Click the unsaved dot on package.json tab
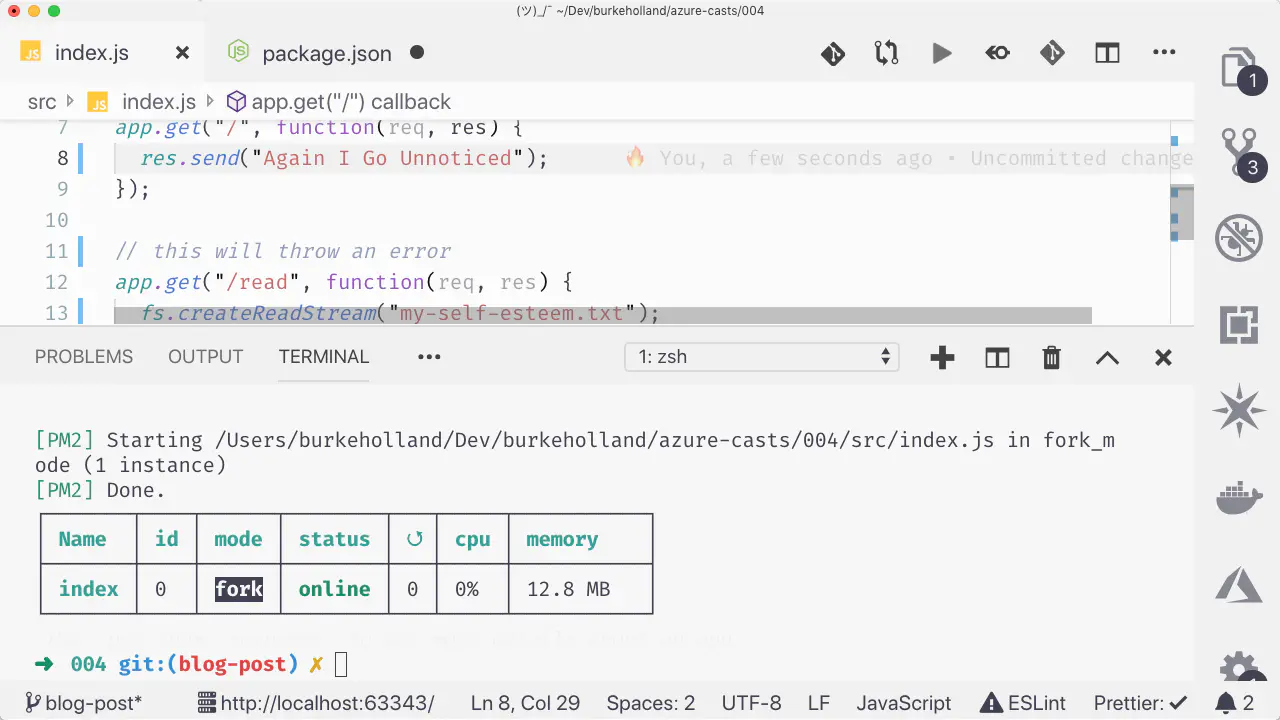1280x720 pixels. click(417, 53)
